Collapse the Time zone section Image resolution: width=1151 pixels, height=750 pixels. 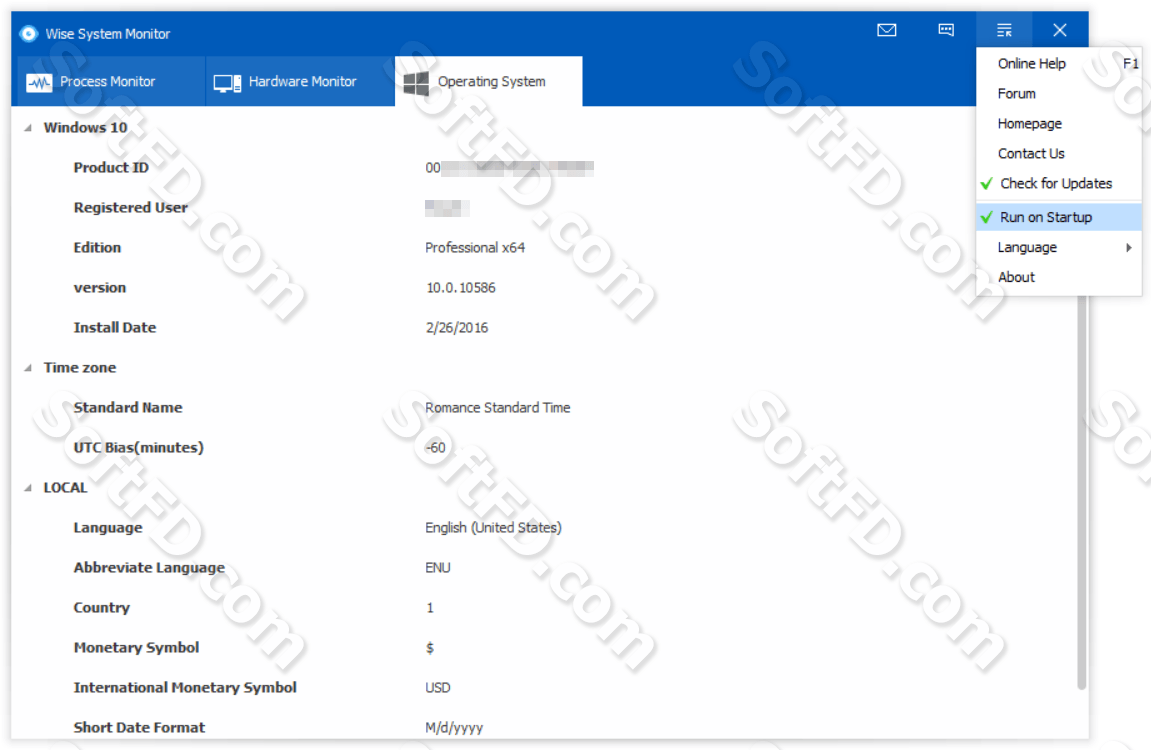(x=28, y=368)
